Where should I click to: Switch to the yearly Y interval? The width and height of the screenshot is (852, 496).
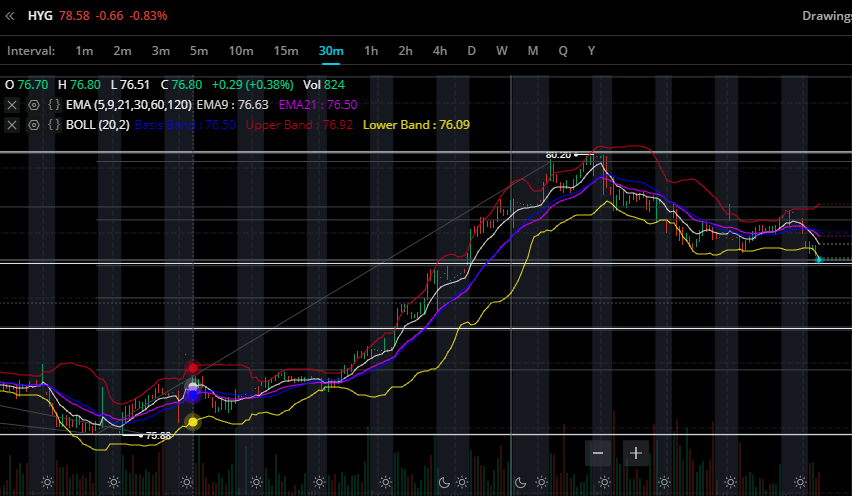click(x=591, y=51)
